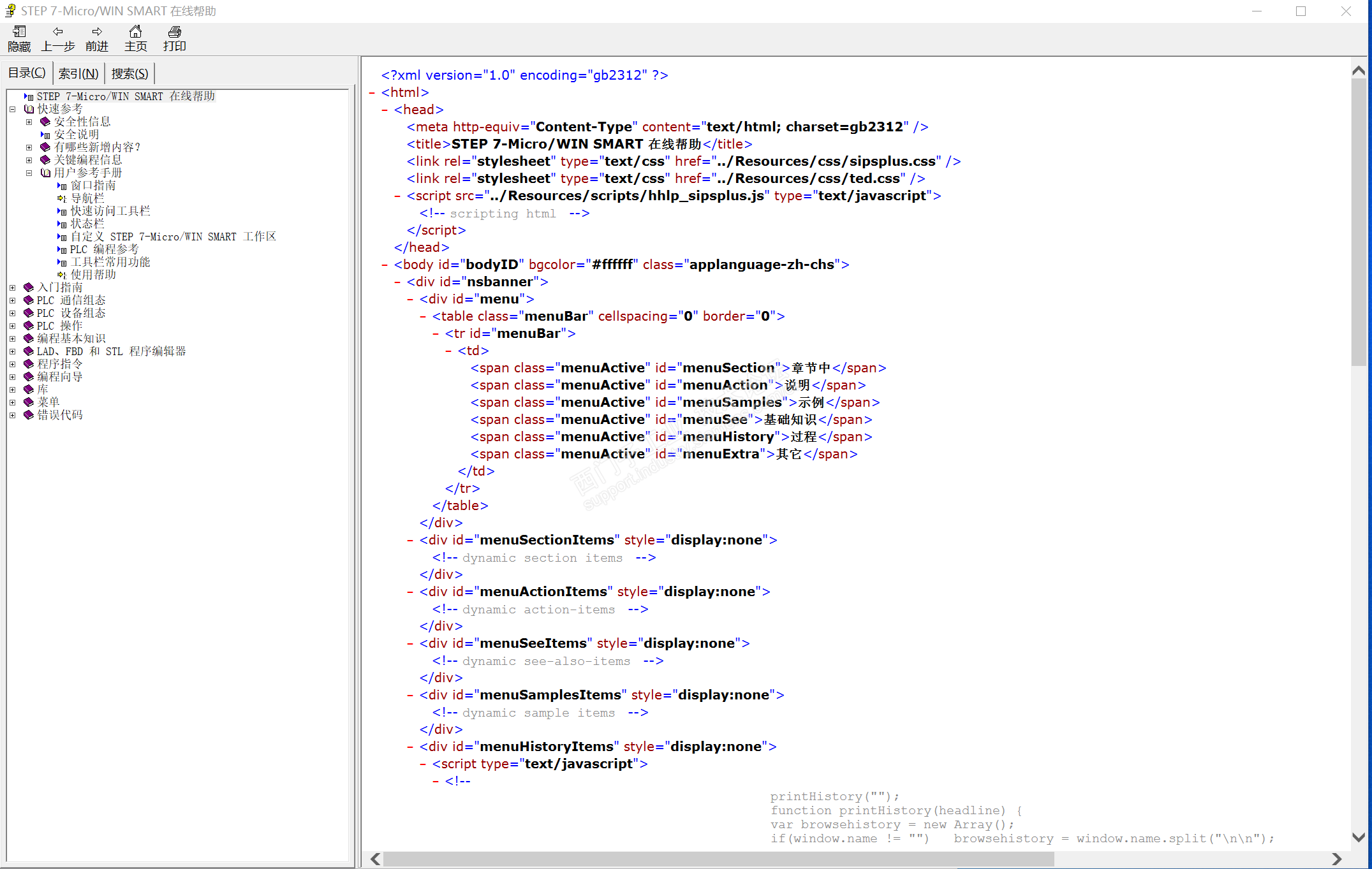The height and width of the screenshot is (869, 1372).
Task: Click the horizontal scrollbar's right arrow
Action: [x=1337, y=859]
